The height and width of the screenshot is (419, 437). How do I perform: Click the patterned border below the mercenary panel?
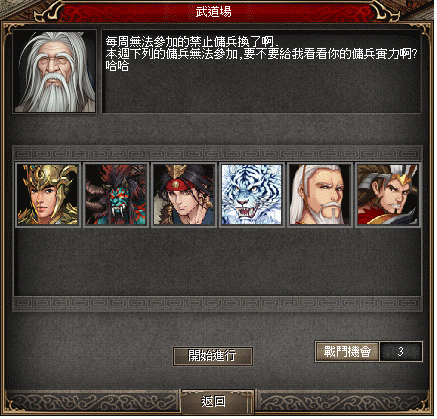coord(217,304)
